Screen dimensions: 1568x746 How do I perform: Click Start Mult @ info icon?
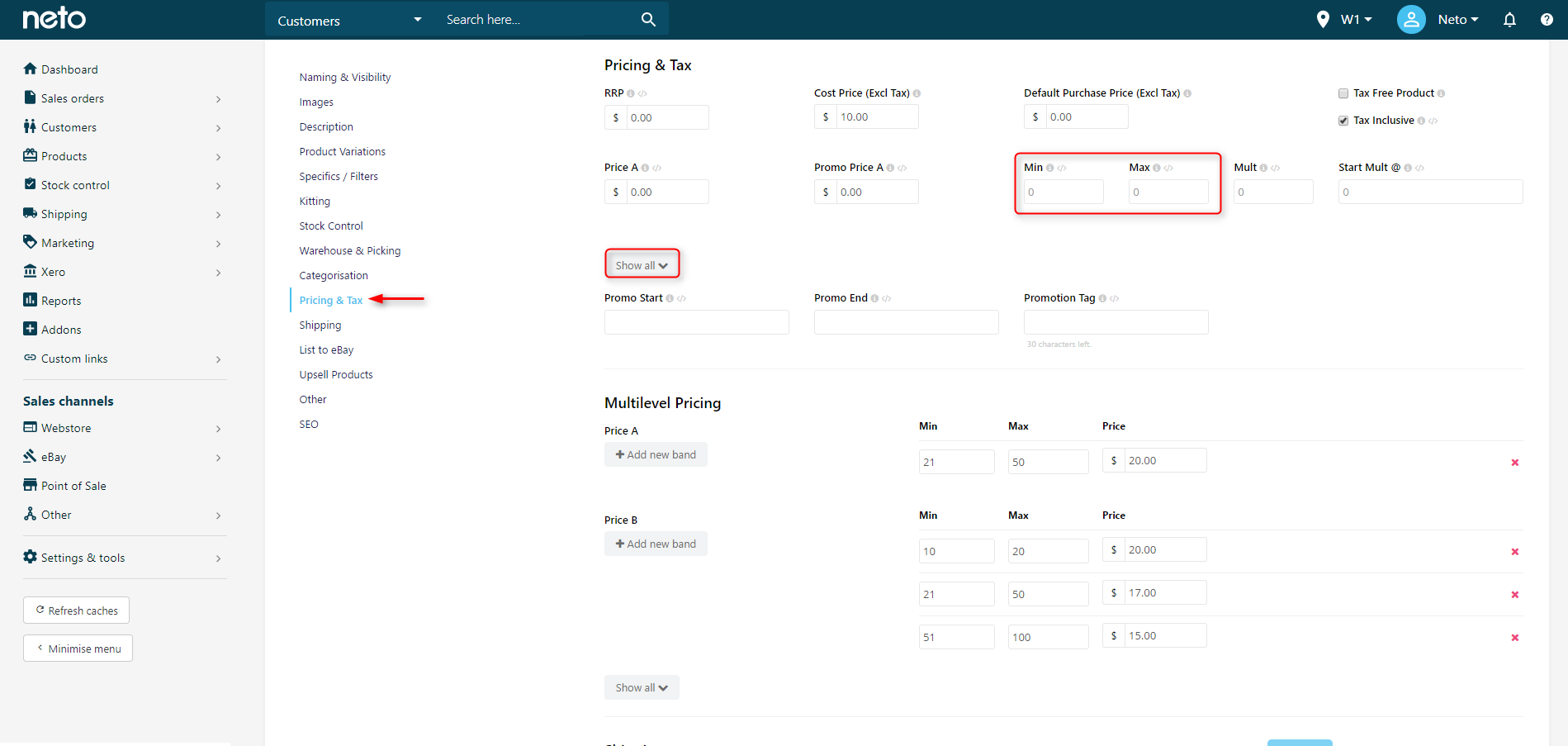[x=1408, y=168]
